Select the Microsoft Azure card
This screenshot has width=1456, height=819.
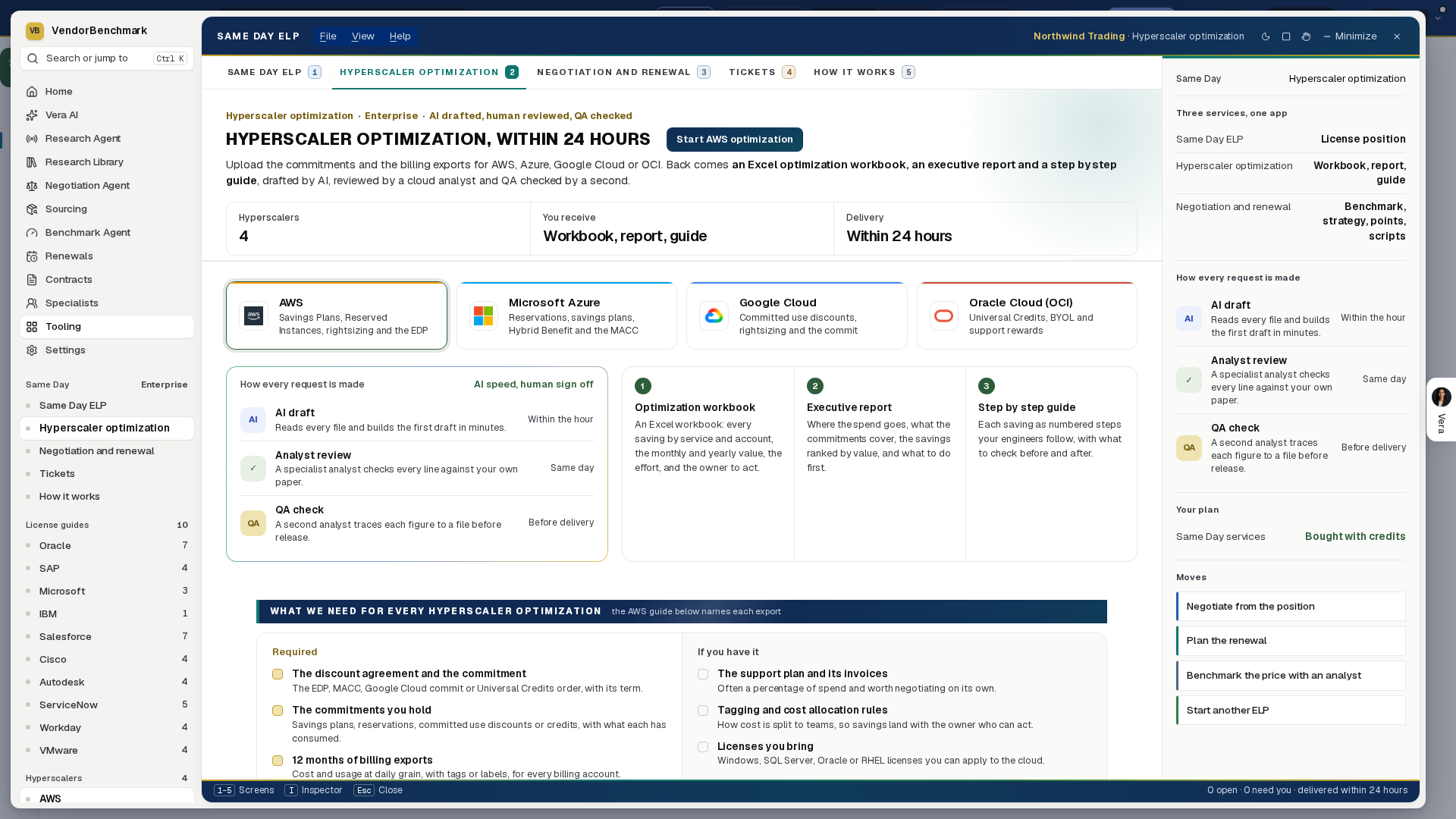[x=566, y=315]
